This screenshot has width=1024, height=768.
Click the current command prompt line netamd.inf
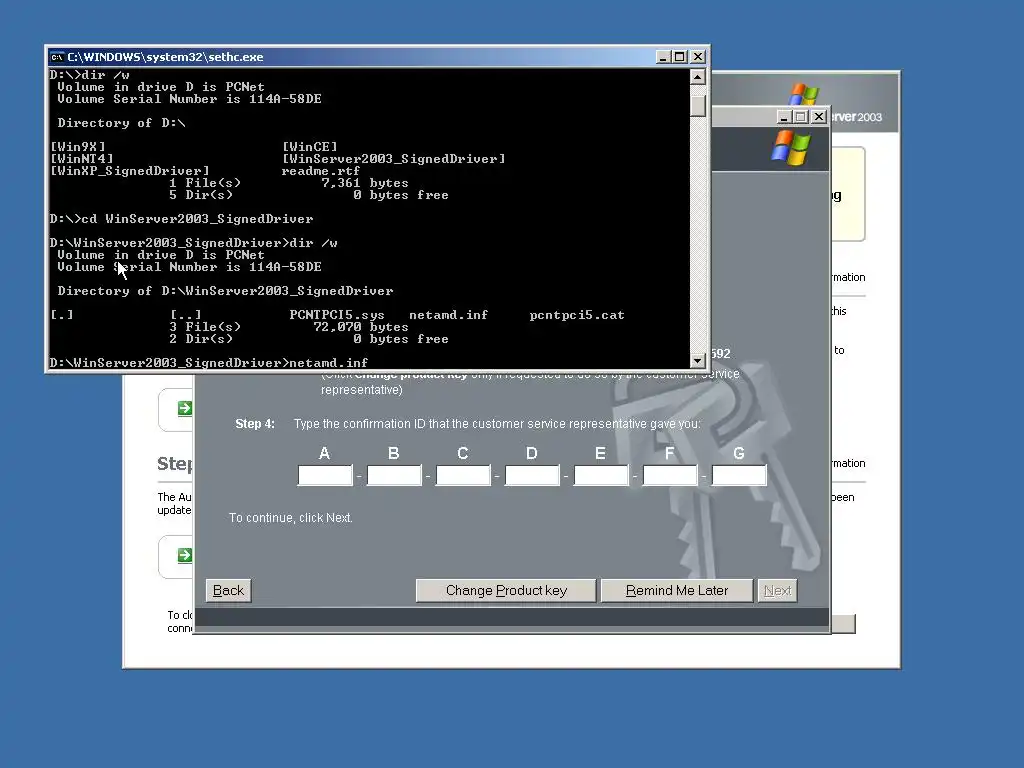[x=209, y=362]
